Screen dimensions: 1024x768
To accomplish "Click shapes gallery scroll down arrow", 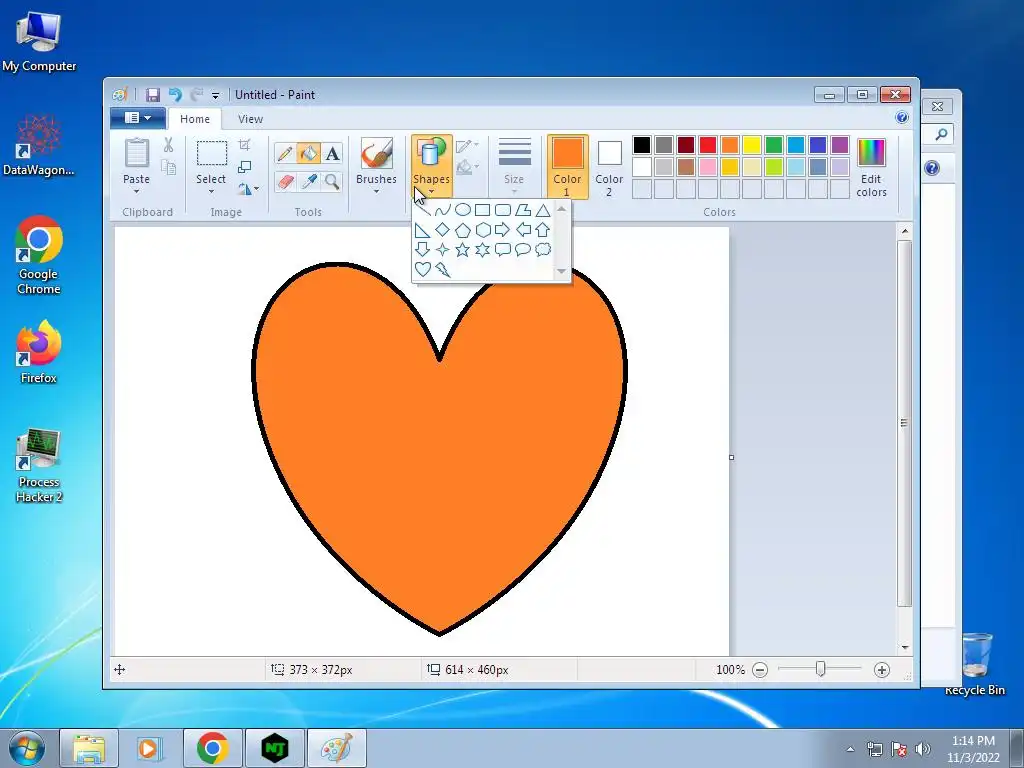I will 562,271.
